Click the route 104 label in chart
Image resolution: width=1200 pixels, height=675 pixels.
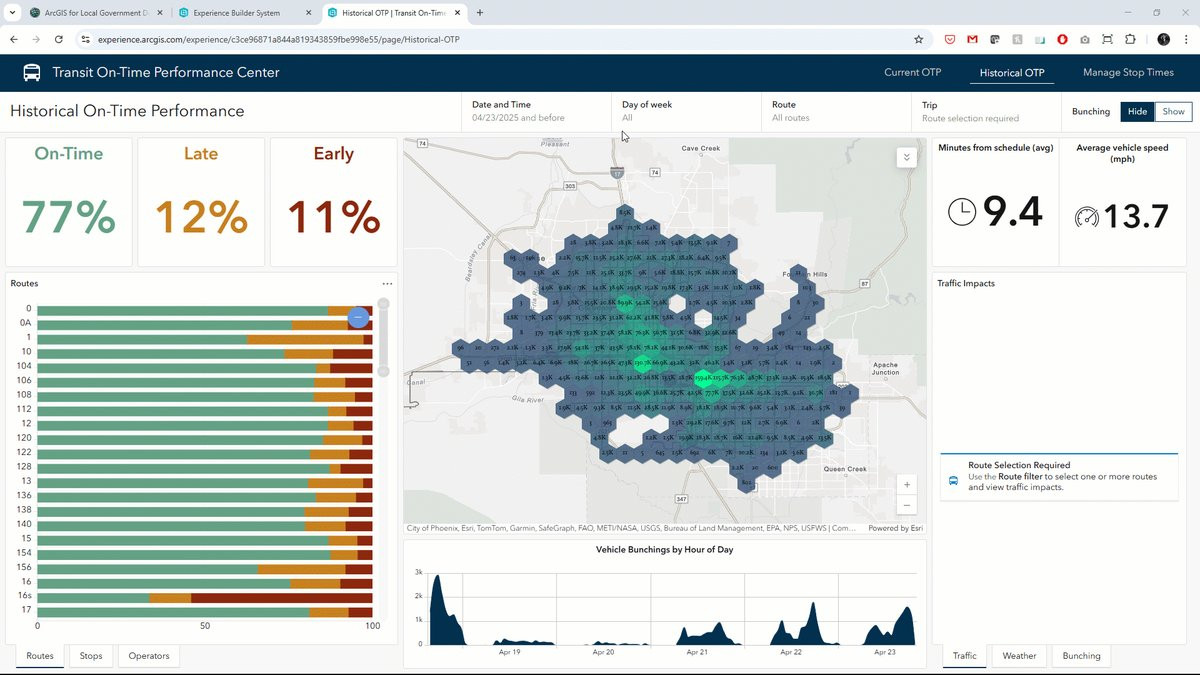(x=22, y=367)
